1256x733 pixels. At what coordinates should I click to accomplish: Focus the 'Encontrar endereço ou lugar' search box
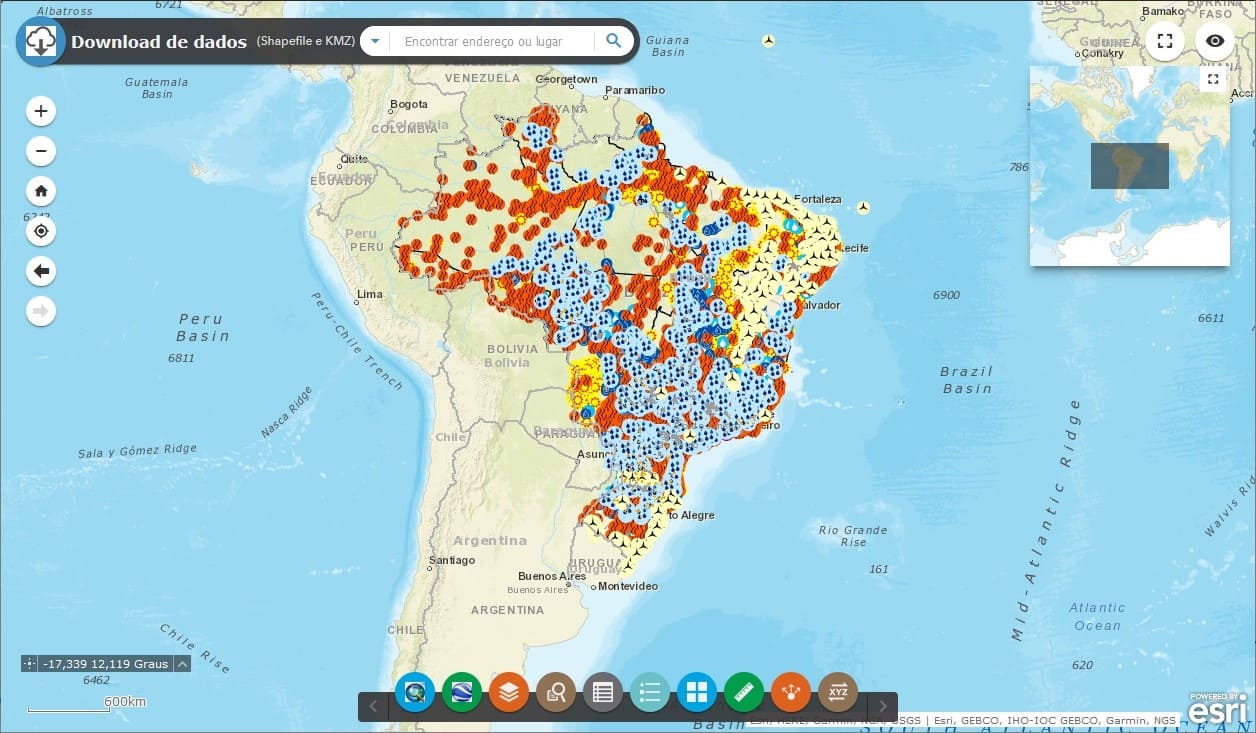[x=492, y=41]
